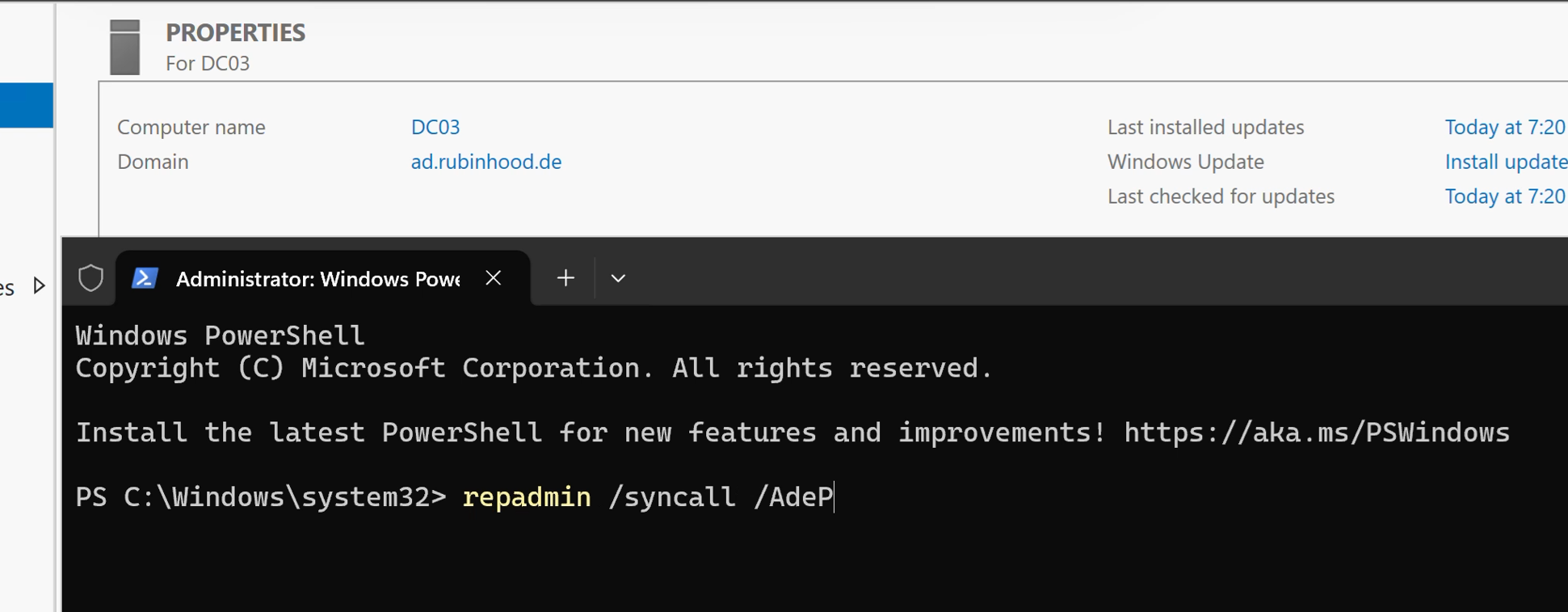Click the server icon beside PROPERTIES

point(124,48)
